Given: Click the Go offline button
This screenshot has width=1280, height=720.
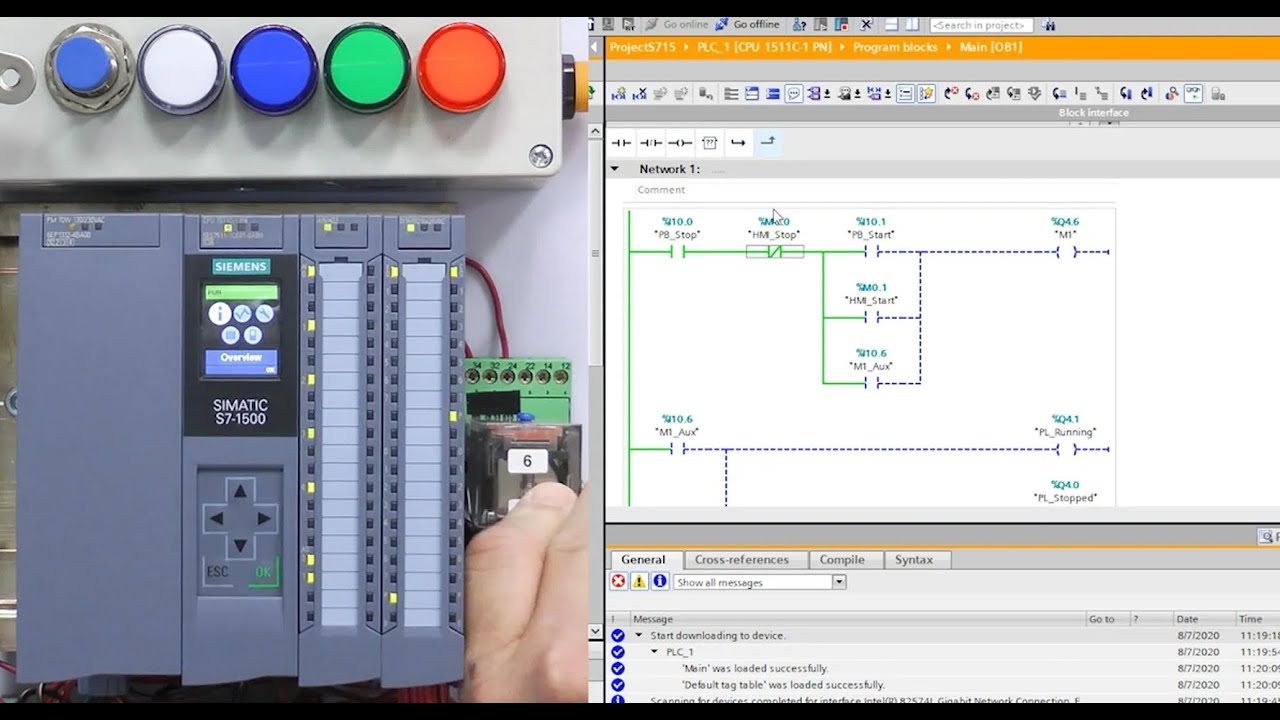Looking at the screenshot, I should coord(748,25).
